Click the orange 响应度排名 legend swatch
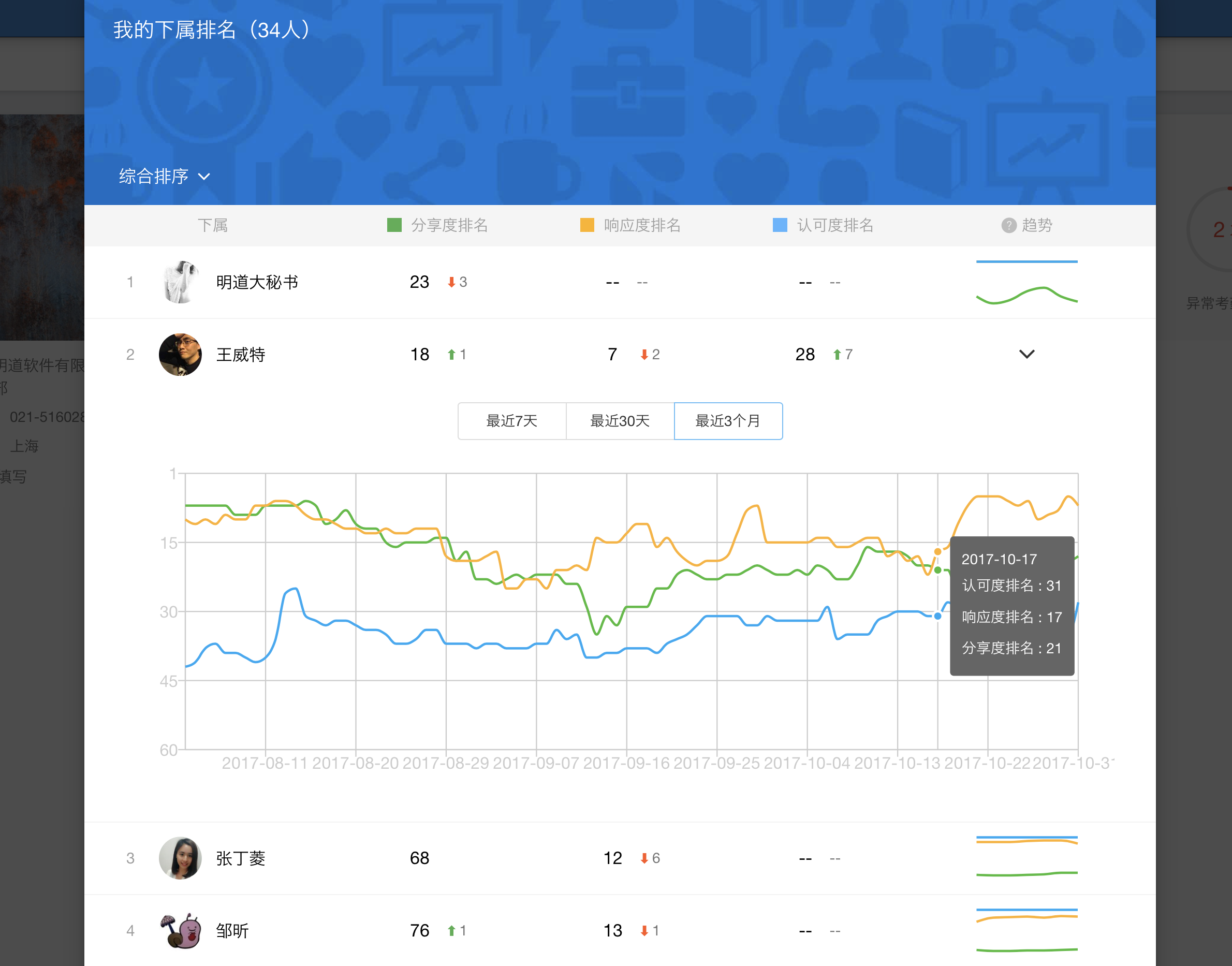Screen dimensions: 1232x966 (587, 225)
